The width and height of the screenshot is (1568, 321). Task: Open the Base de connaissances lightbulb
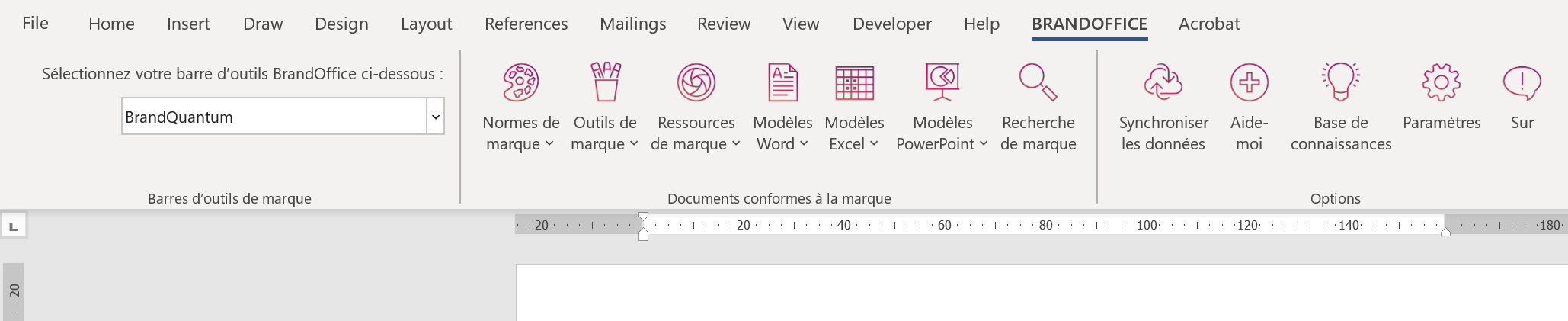coord(1340,82)
